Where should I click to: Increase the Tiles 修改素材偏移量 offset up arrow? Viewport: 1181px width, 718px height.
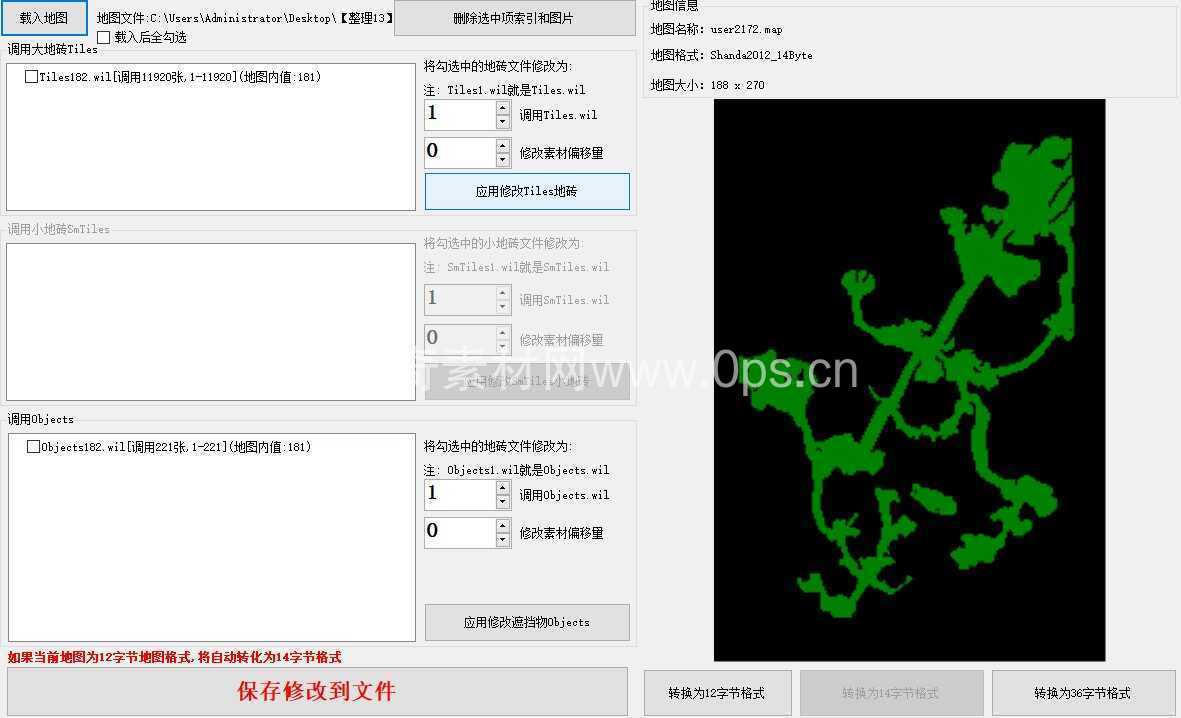(503, 146)
